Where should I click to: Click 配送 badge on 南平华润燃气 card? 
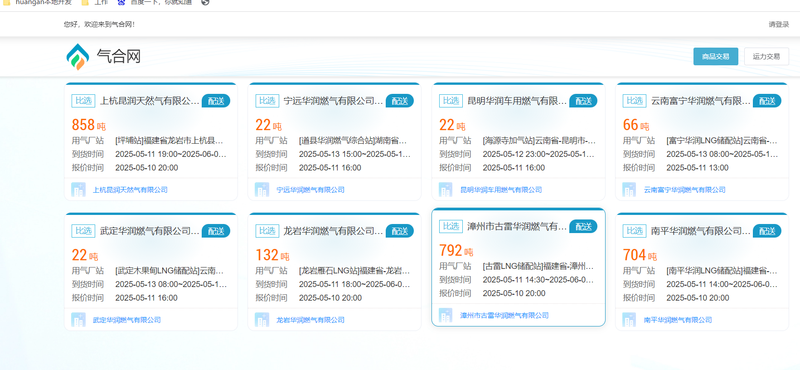[x=767, y=231]
